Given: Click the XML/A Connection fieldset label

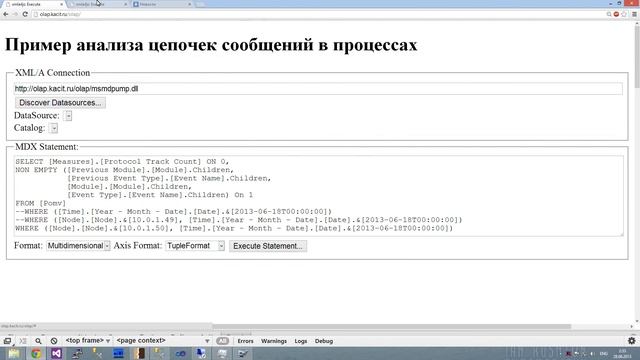Looking at the screenshot, I should click(x=52, y=73).
